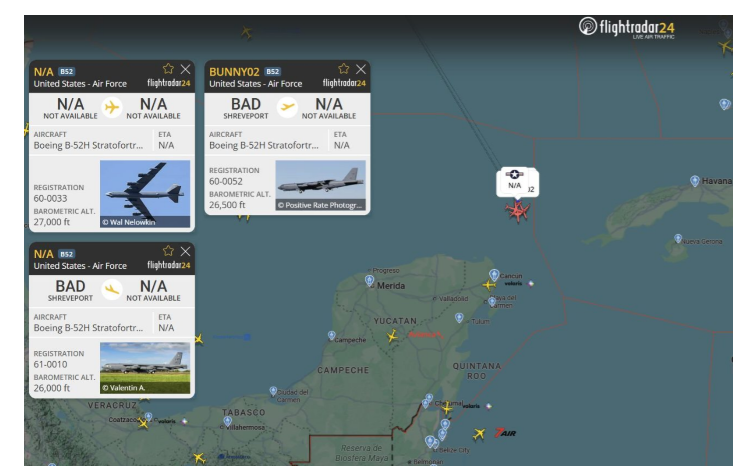The width and height of the screenshot is (733, 467).
Task: Click route plane icon in BUNNY02 card
Action: (287, 108)
